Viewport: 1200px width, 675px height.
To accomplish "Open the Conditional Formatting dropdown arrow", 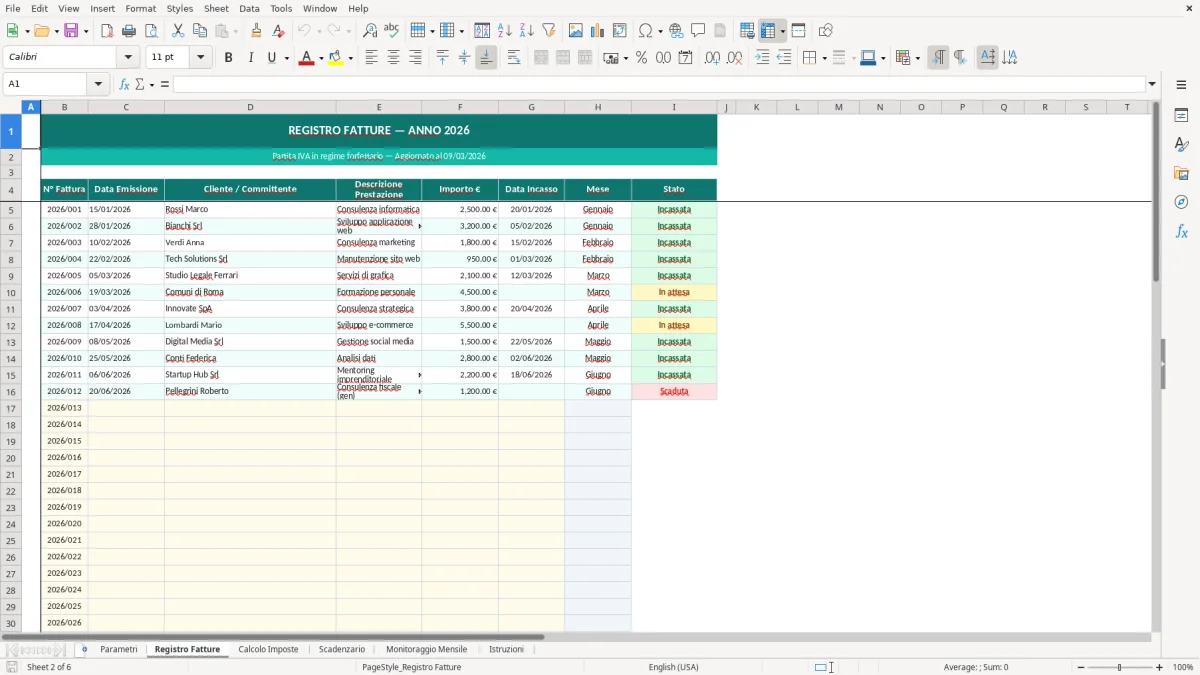I will click(x=918, y=58).
